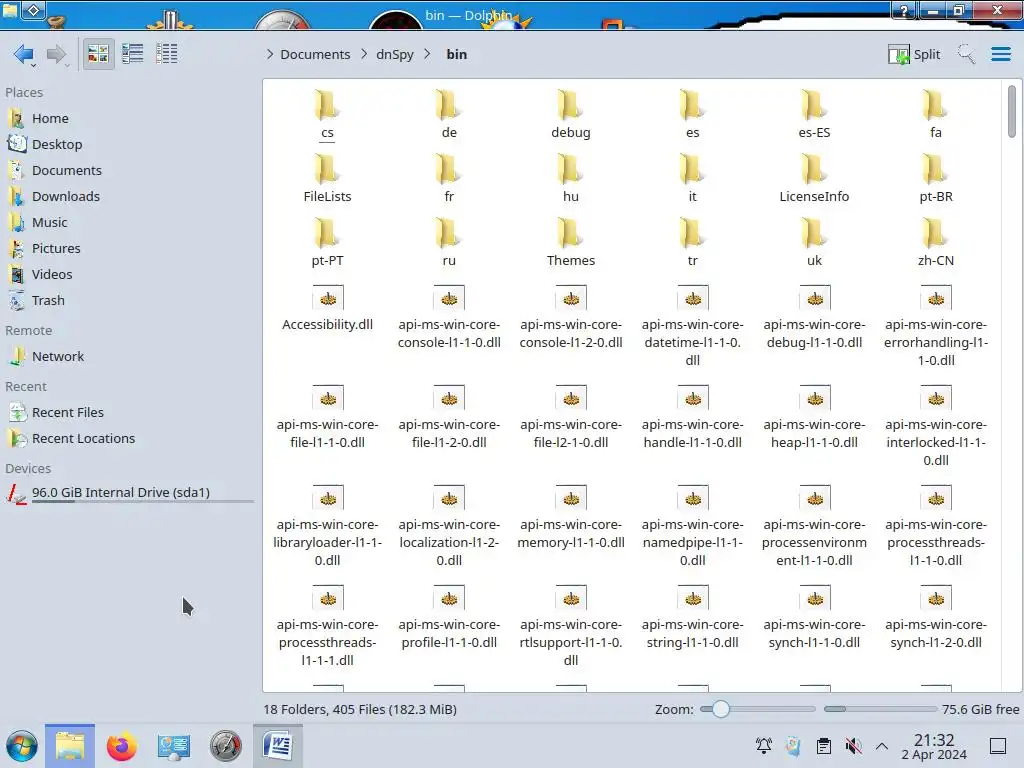Click api-ms-win-core-debug-l1-1-0.dll filename text
Viewport: 1024px width, 768px height.
pyautogui.click(x=814, y=334)
